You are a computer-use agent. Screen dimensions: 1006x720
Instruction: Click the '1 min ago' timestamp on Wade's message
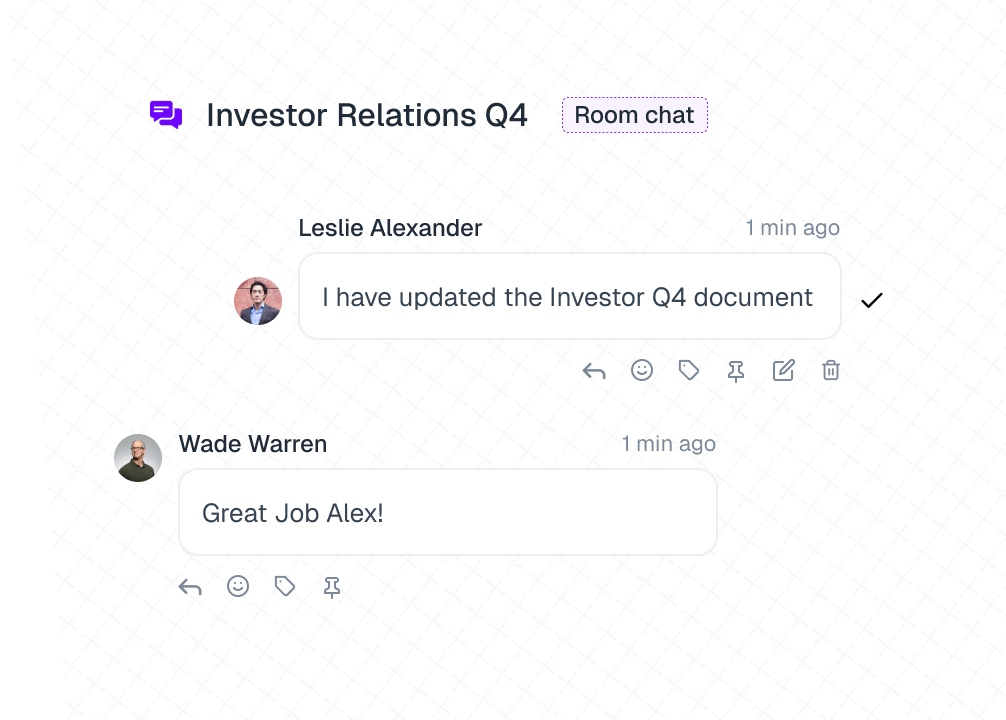(669, 444)
